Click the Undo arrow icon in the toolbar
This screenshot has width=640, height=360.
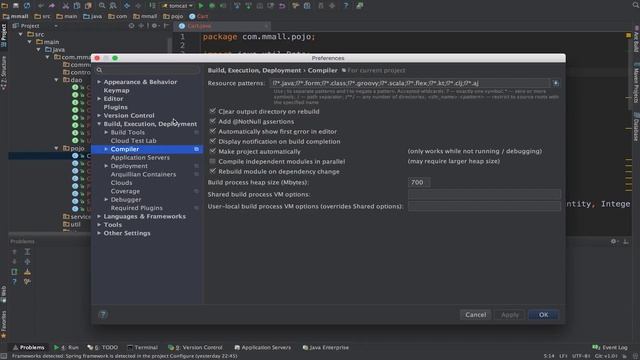coord(40,6)
